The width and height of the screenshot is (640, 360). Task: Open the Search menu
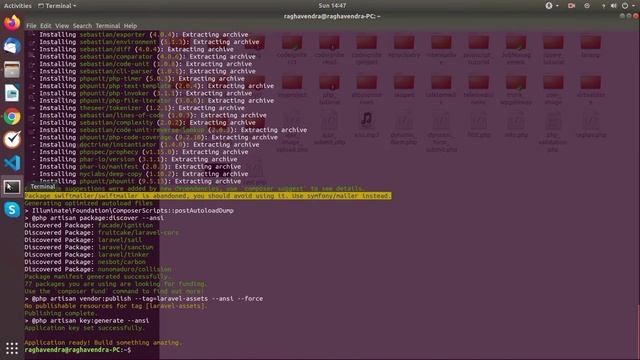coord(82,26)
